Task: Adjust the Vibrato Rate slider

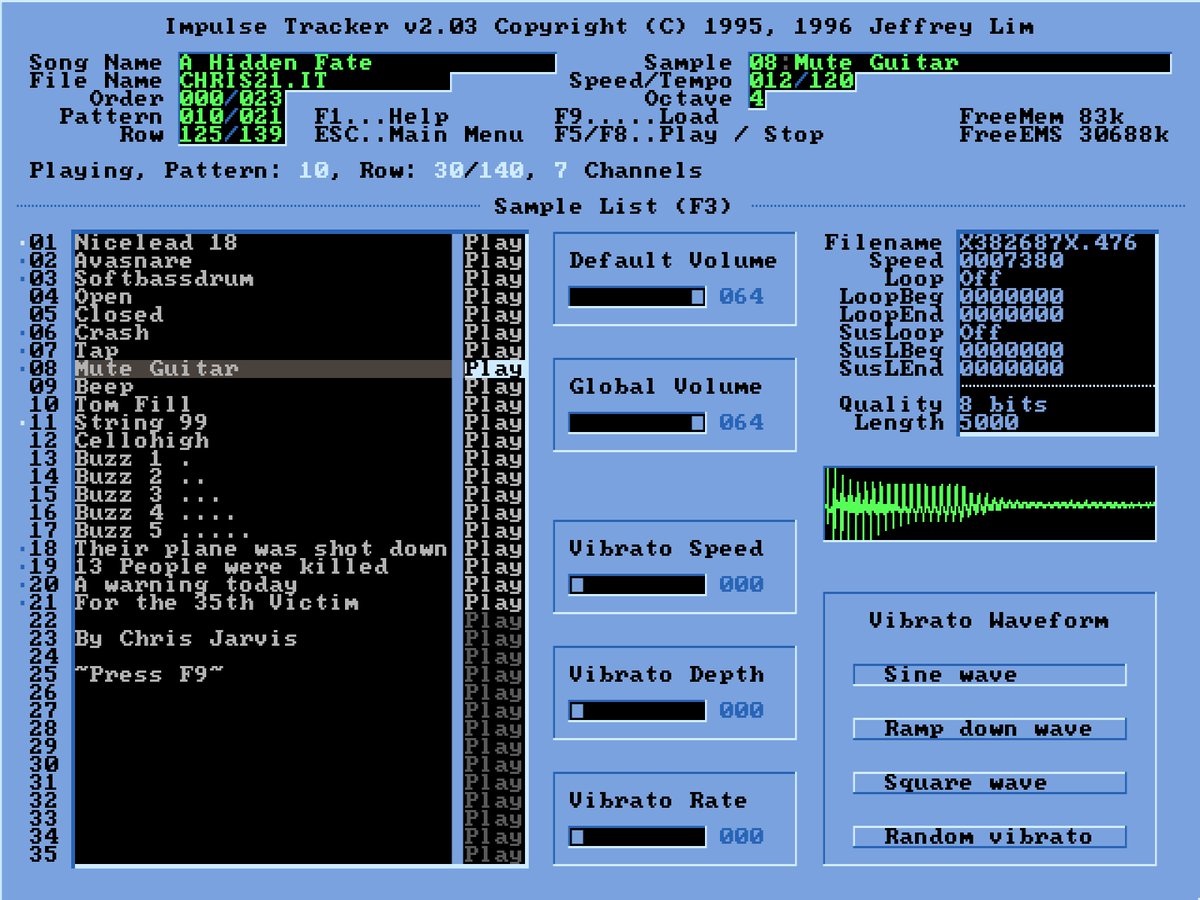Action: (637, 837)
